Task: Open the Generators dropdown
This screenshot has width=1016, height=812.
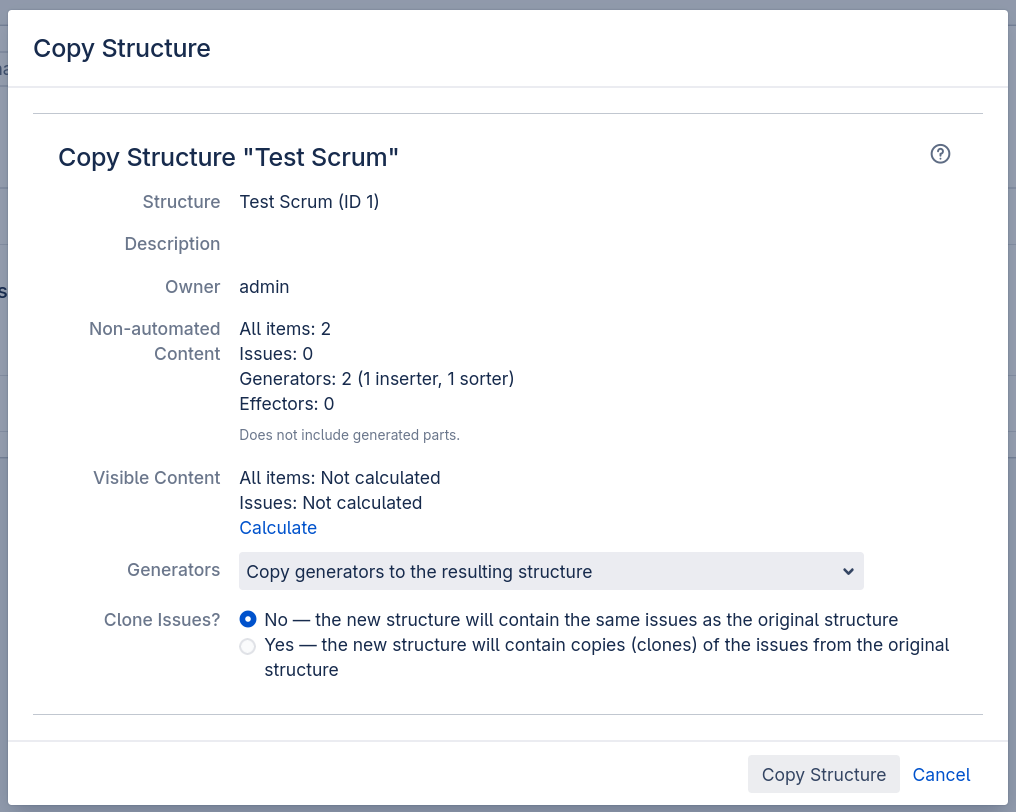Action: click(x=551, y=572)
